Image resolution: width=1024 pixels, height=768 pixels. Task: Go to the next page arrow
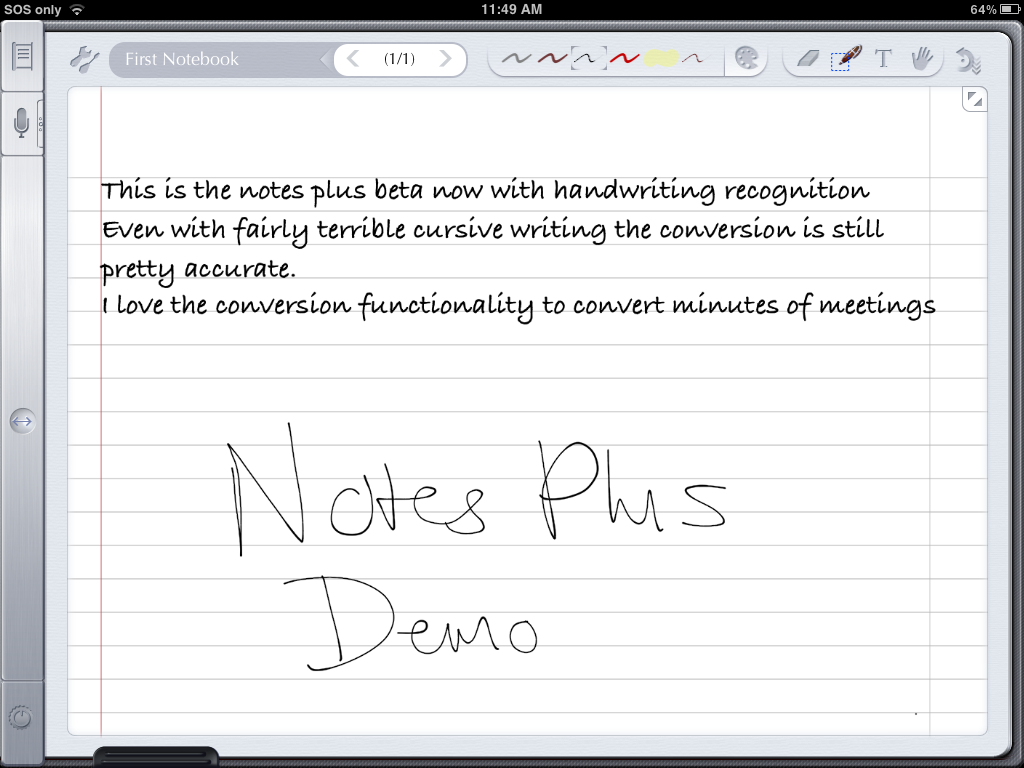(x=445, y=59)
